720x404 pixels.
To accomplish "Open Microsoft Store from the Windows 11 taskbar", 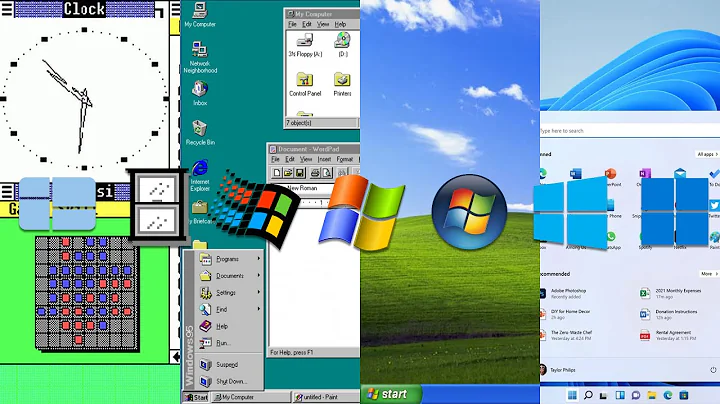I will pos(684,395).
